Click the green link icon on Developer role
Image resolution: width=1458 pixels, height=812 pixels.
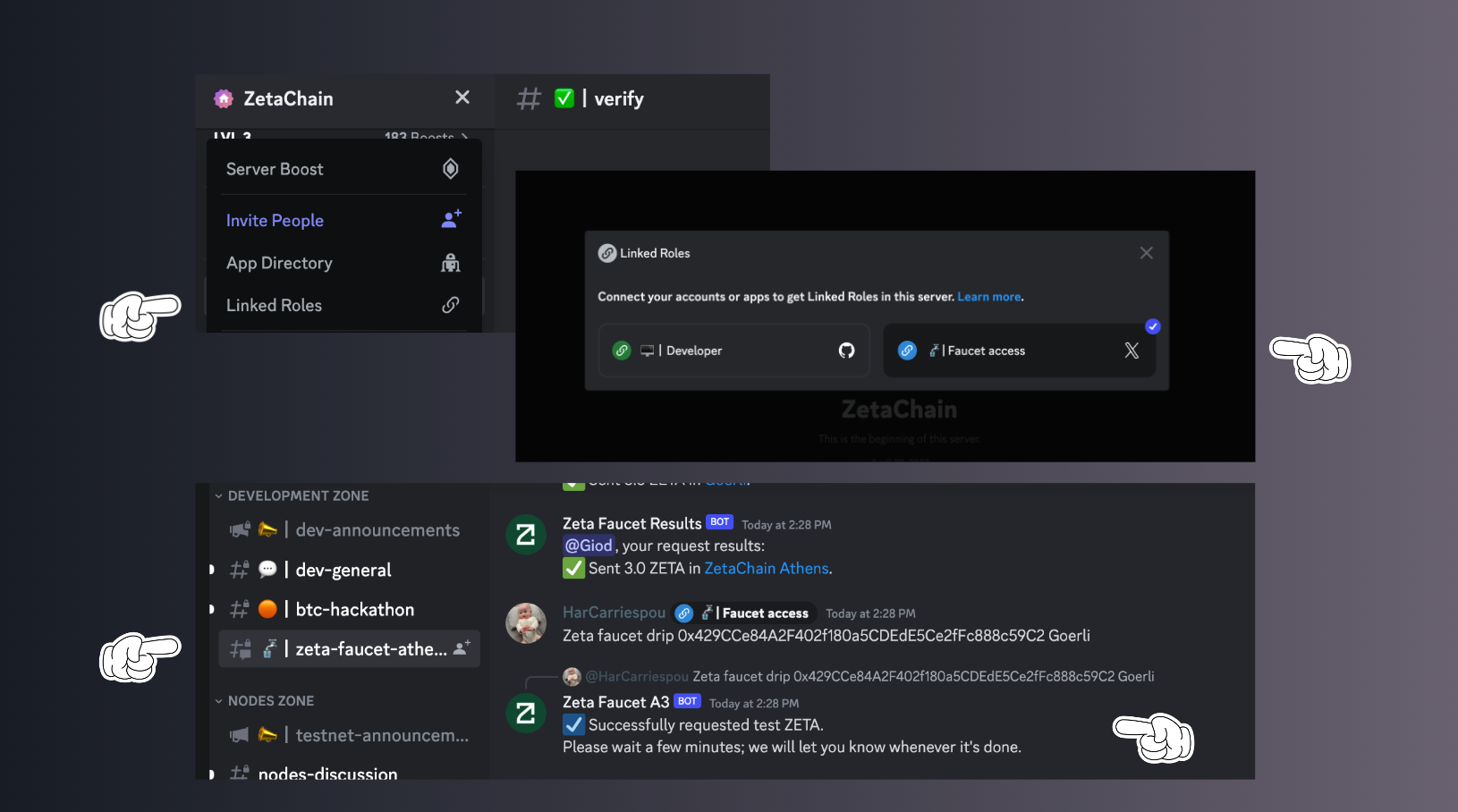pos(622,351)
